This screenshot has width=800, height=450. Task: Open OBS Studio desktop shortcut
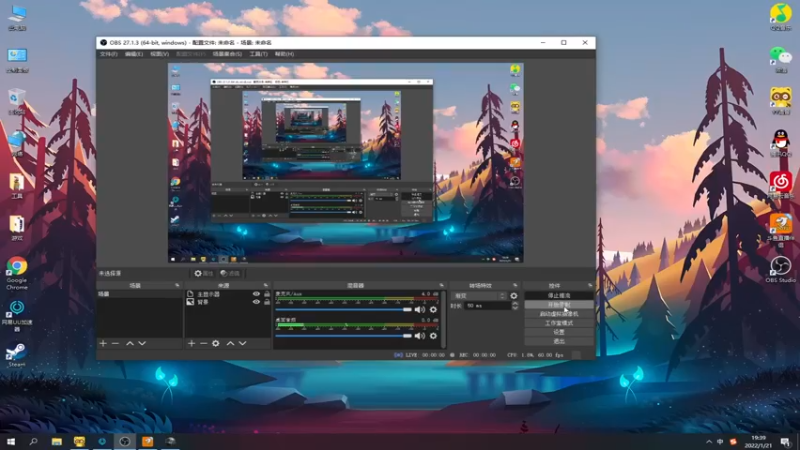tap(781, 270)
